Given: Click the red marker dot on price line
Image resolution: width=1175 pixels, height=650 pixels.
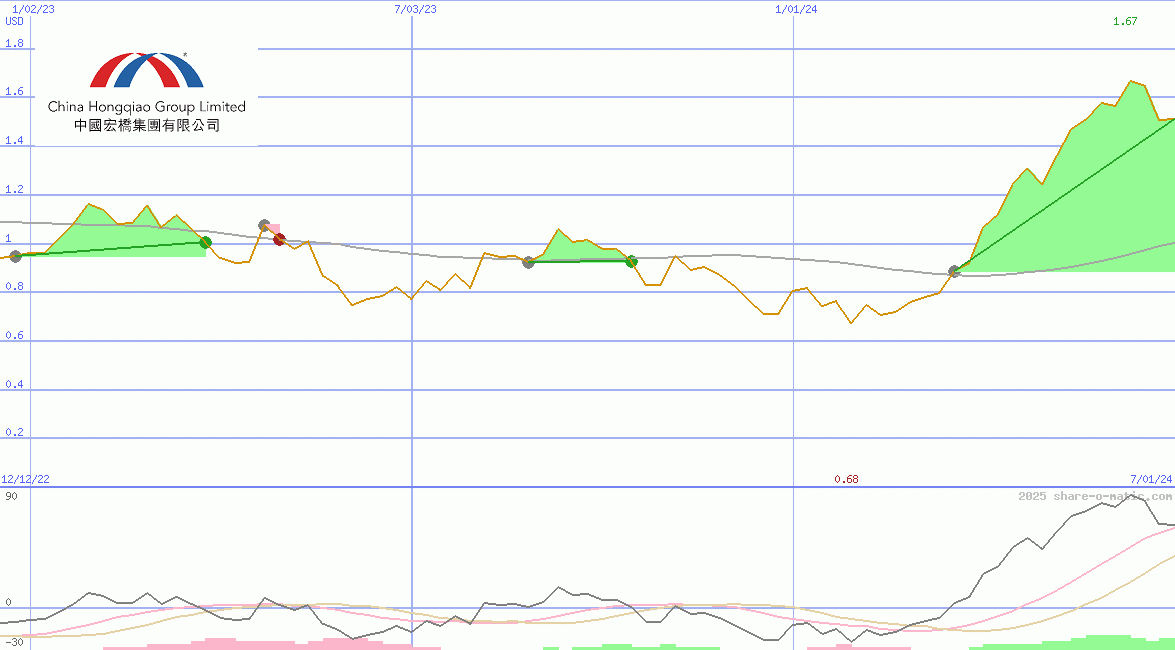Looking at the screenshot, I should 280,239.
